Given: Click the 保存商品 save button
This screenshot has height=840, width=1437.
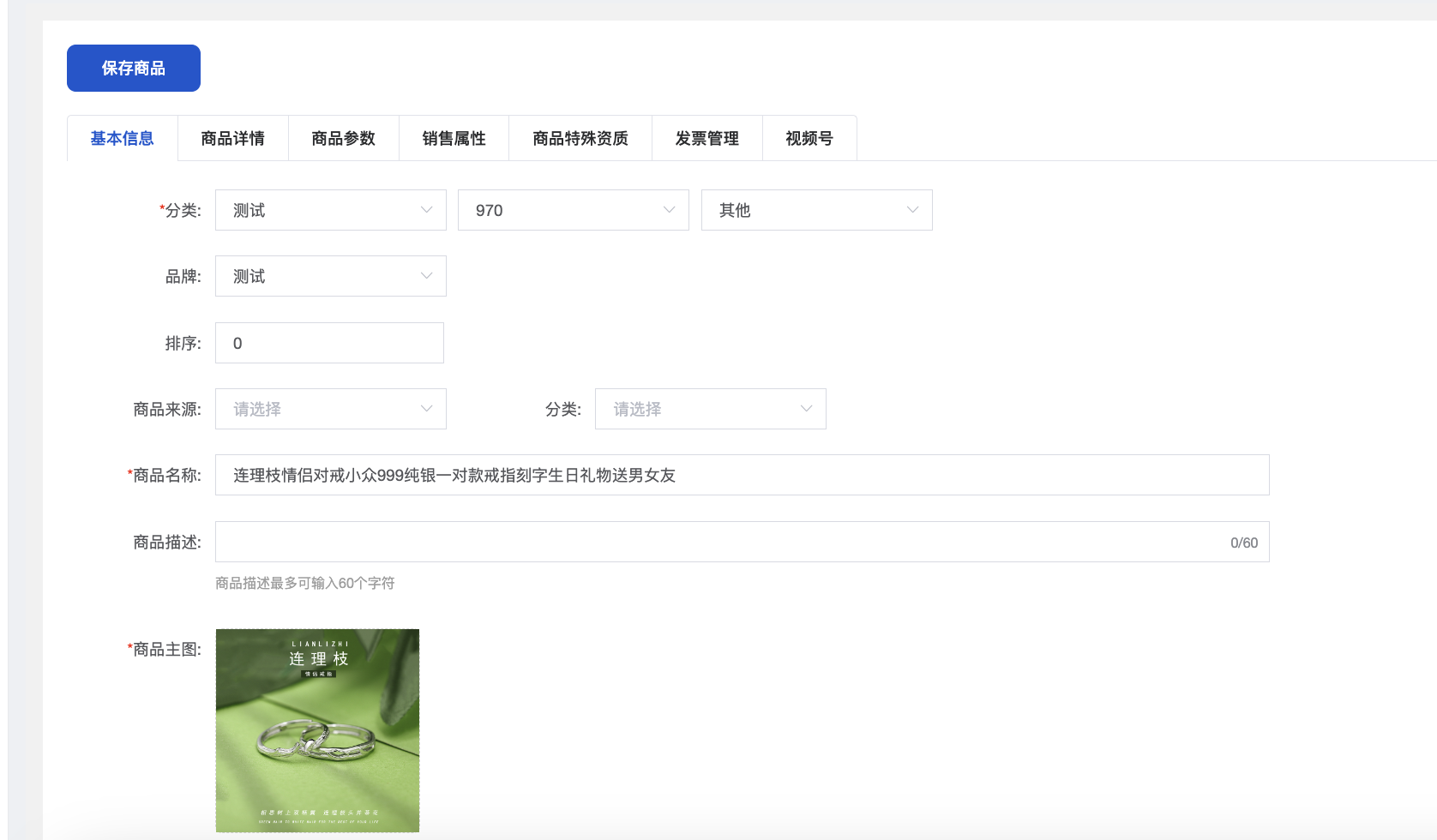Looking at the screenshot, I should click(133, 68).
